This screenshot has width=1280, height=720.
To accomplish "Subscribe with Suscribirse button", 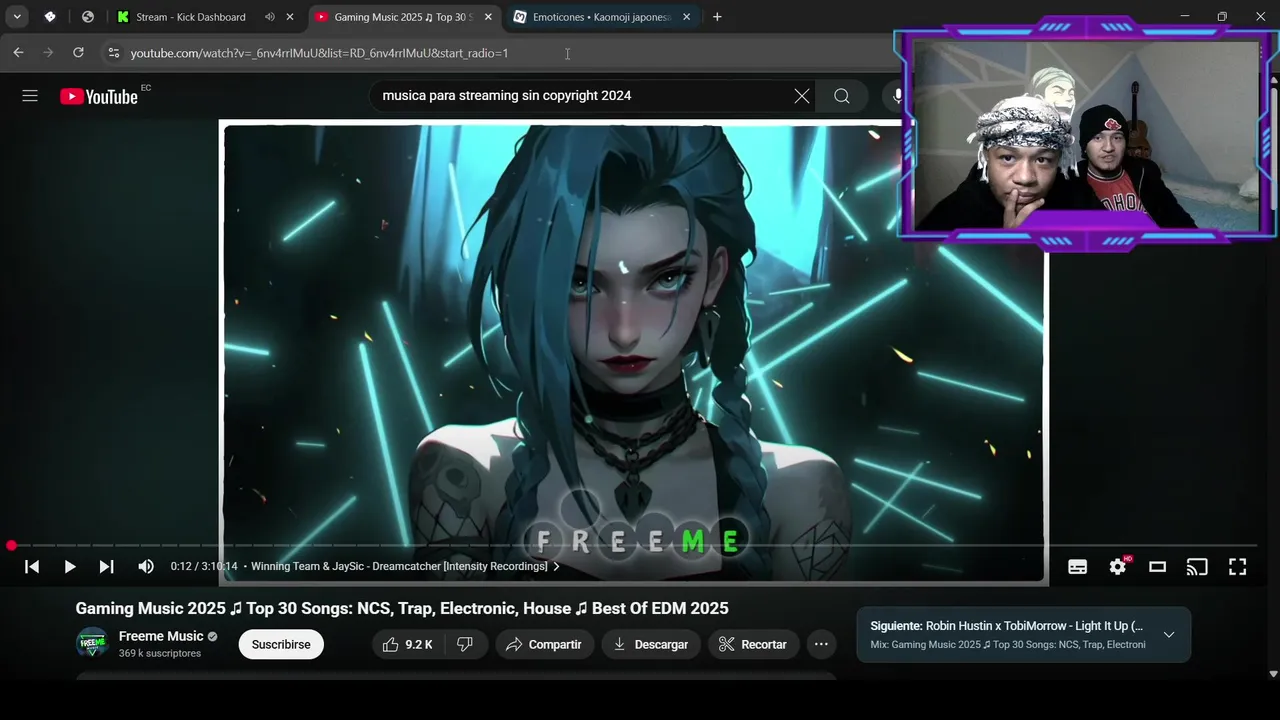I will (x=281, y=645).
